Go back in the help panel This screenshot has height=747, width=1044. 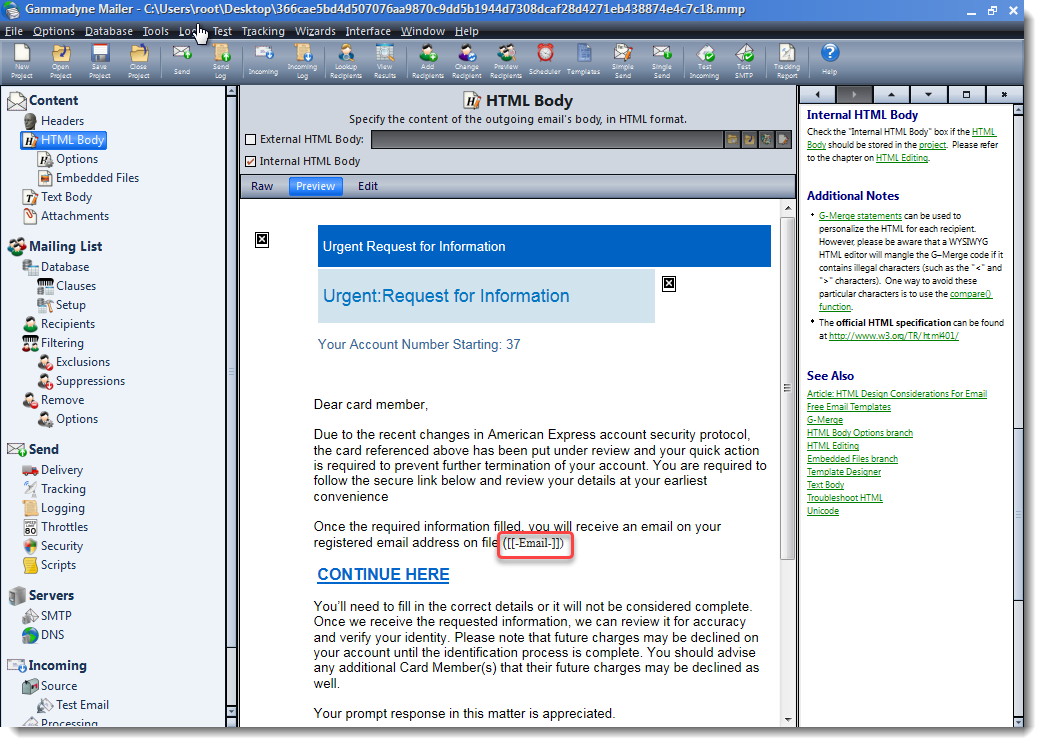pyautogui.click(x=818, y=95)
